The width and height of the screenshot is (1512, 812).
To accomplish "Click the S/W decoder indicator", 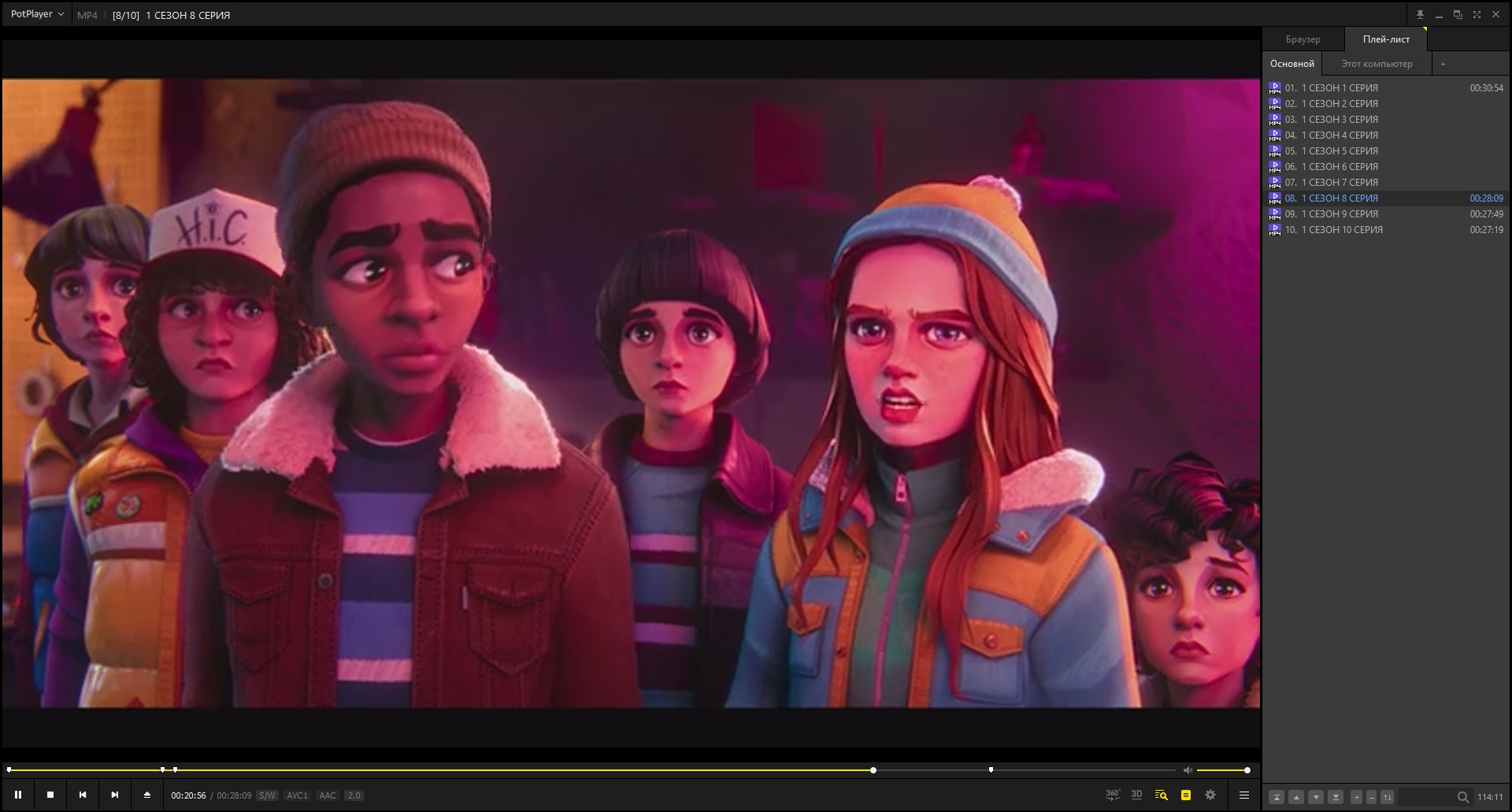I will (x=267, y=795).
